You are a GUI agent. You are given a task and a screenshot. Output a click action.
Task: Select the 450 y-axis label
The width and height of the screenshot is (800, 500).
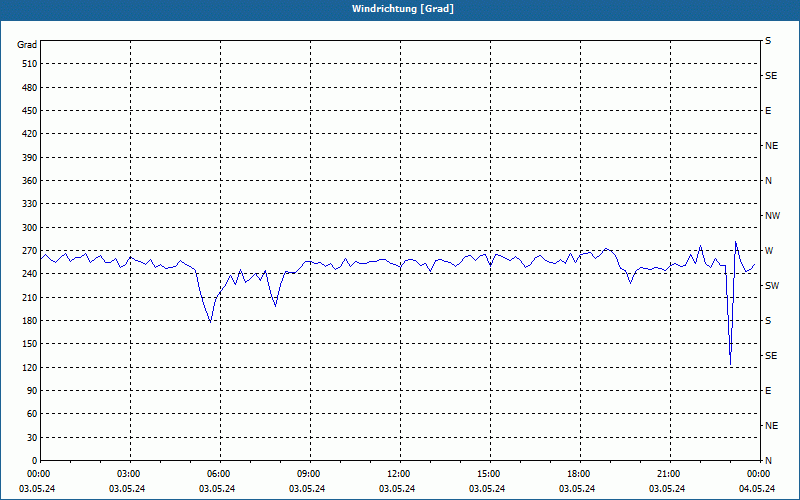(x=30, y=111)
